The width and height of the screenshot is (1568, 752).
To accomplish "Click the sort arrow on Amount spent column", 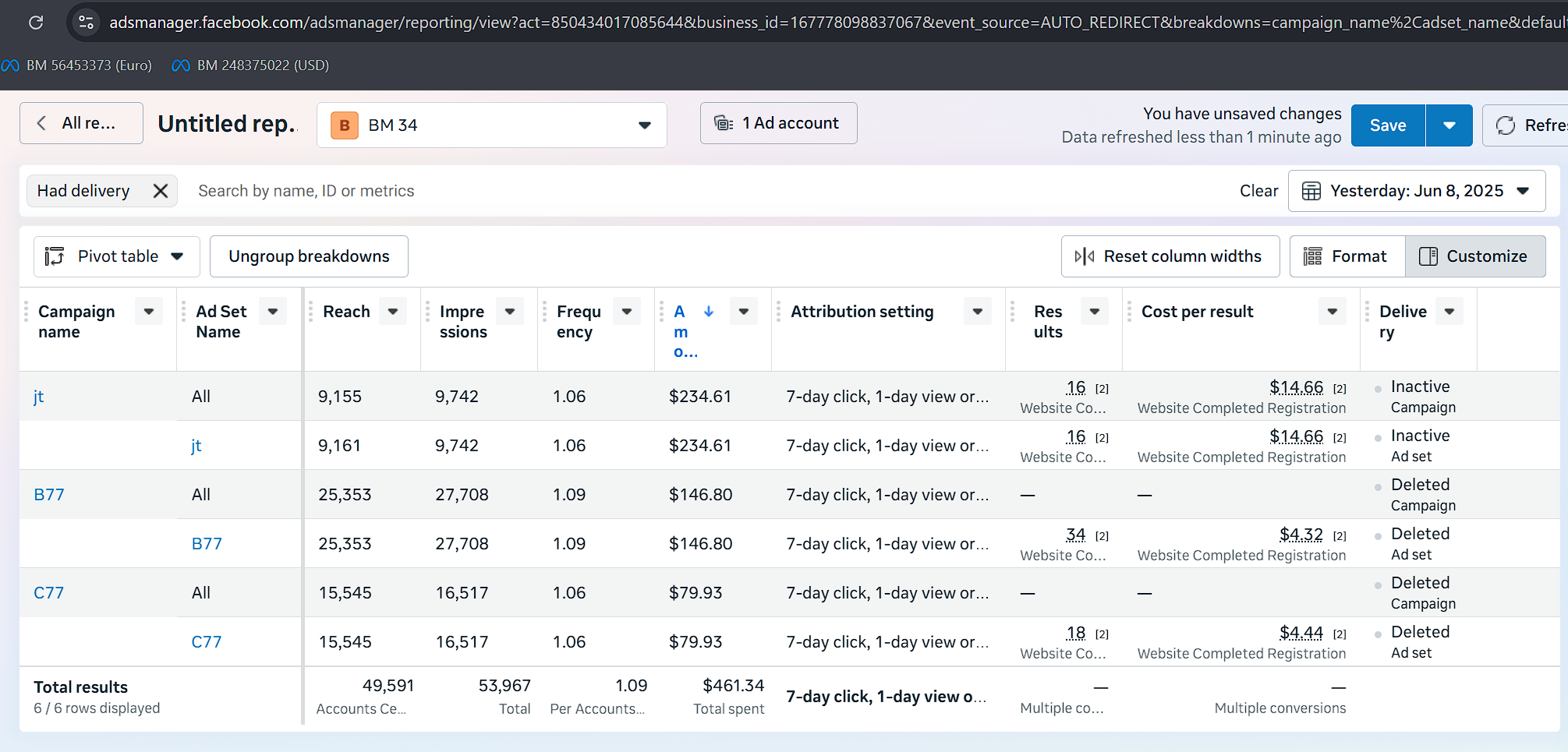I will [709, 311].
